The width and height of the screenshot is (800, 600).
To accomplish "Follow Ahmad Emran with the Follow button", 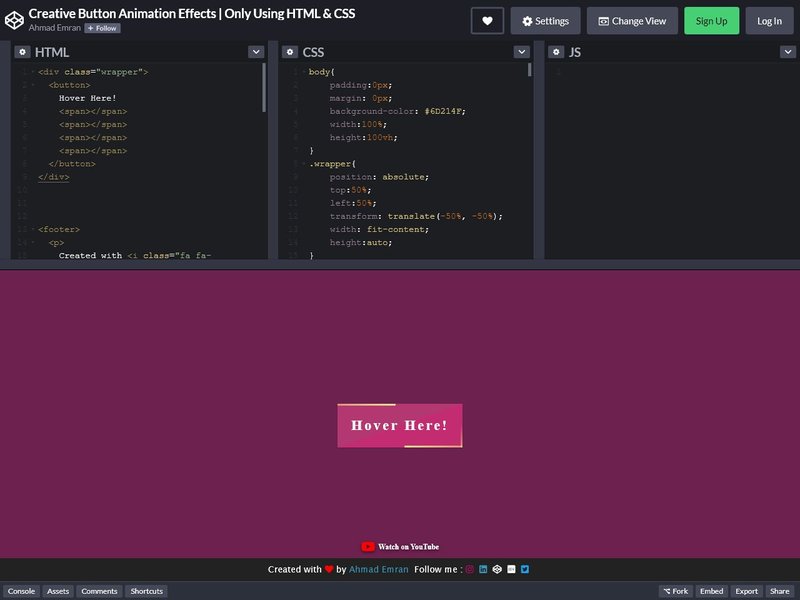I will click(103, 29).
